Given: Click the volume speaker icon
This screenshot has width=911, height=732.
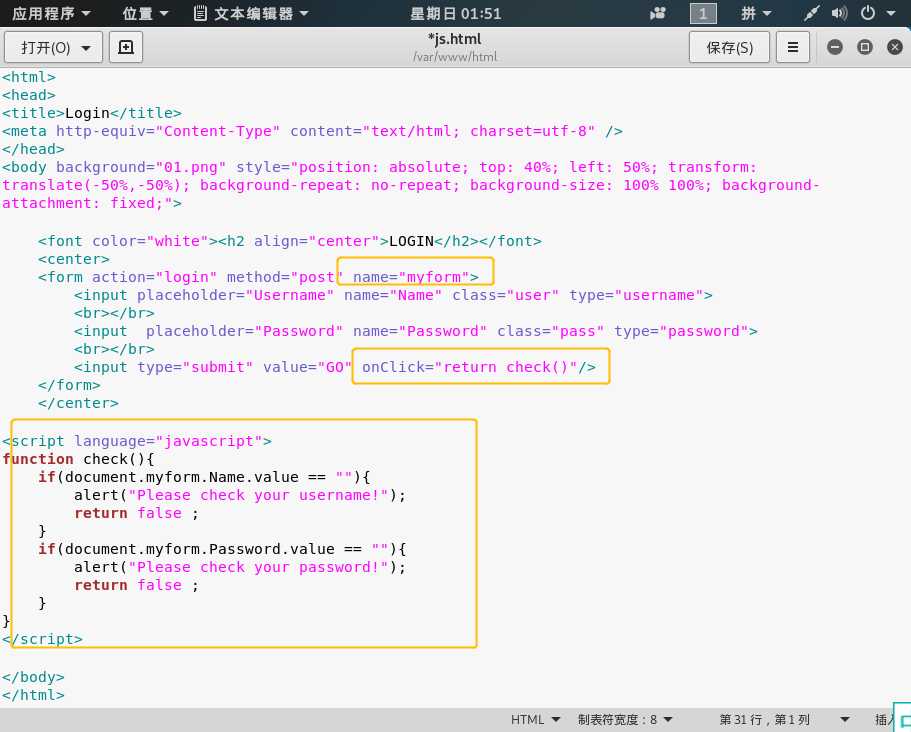Looking at the screenshot, I should pyautogui.click(x=839, y=13).
